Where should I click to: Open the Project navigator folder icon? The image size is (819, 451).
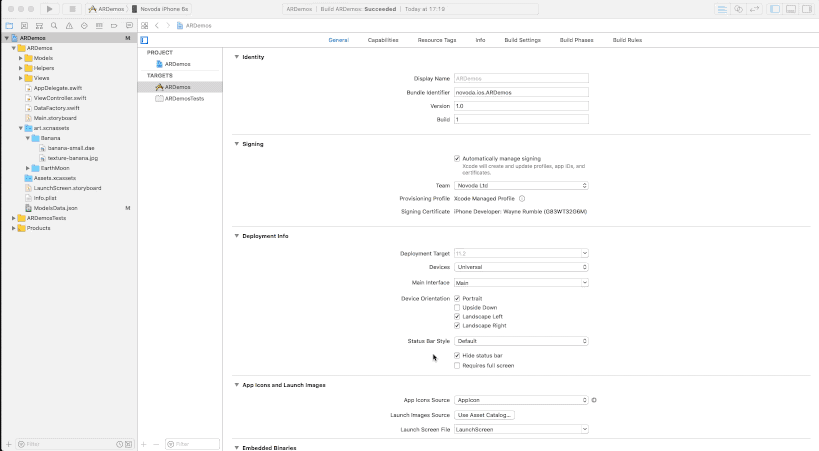pos(9,26)
